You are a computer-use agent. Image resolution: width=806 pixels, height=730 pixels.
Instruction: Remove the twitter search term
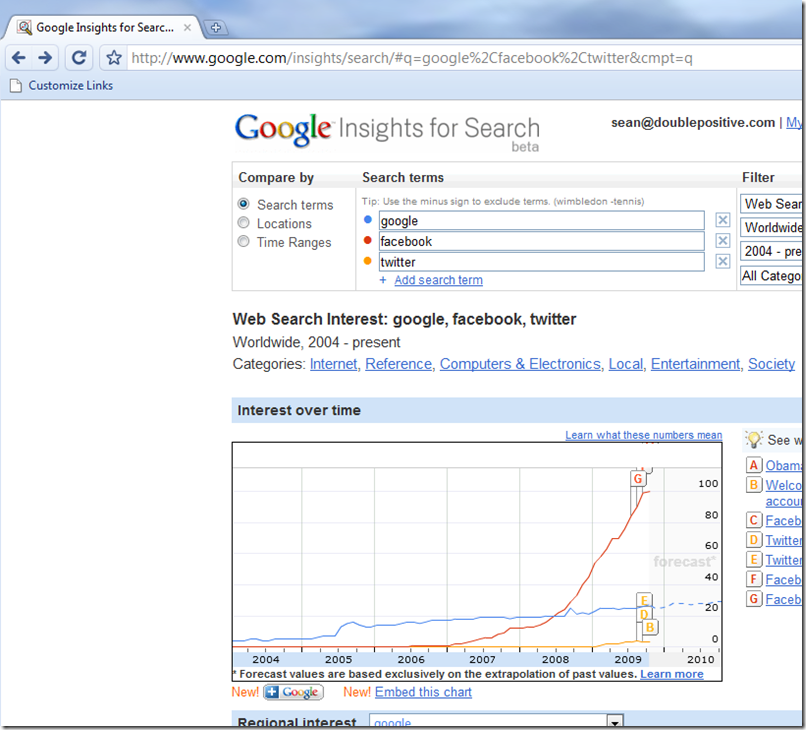[x=722, y=261]
